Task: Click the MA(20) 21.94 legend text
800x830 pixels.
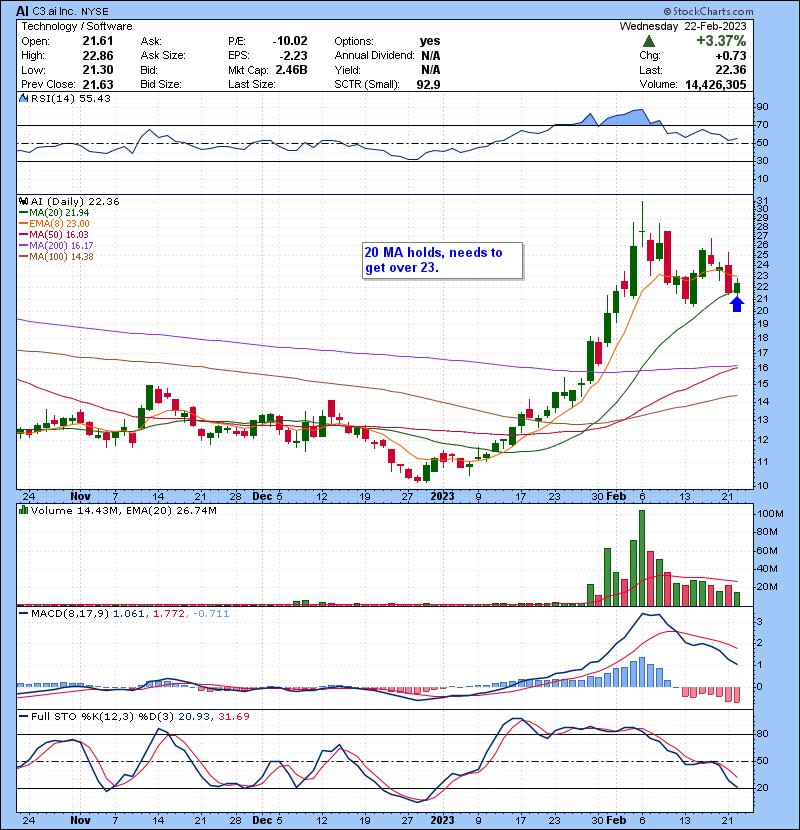Action: point(59,213)
